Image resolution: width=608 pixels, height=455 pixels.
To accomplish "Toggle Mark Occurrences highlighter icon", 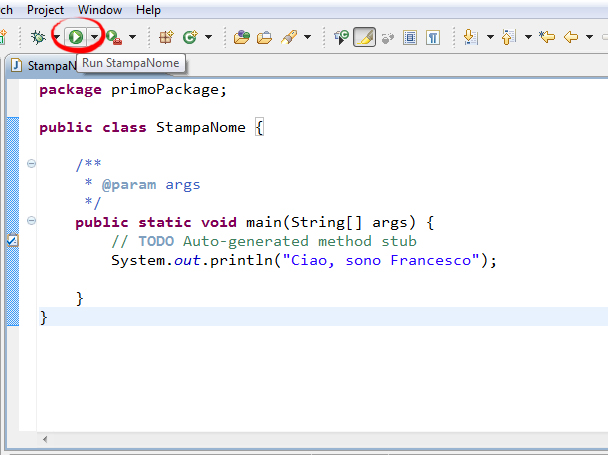I will tap(365, 37).
